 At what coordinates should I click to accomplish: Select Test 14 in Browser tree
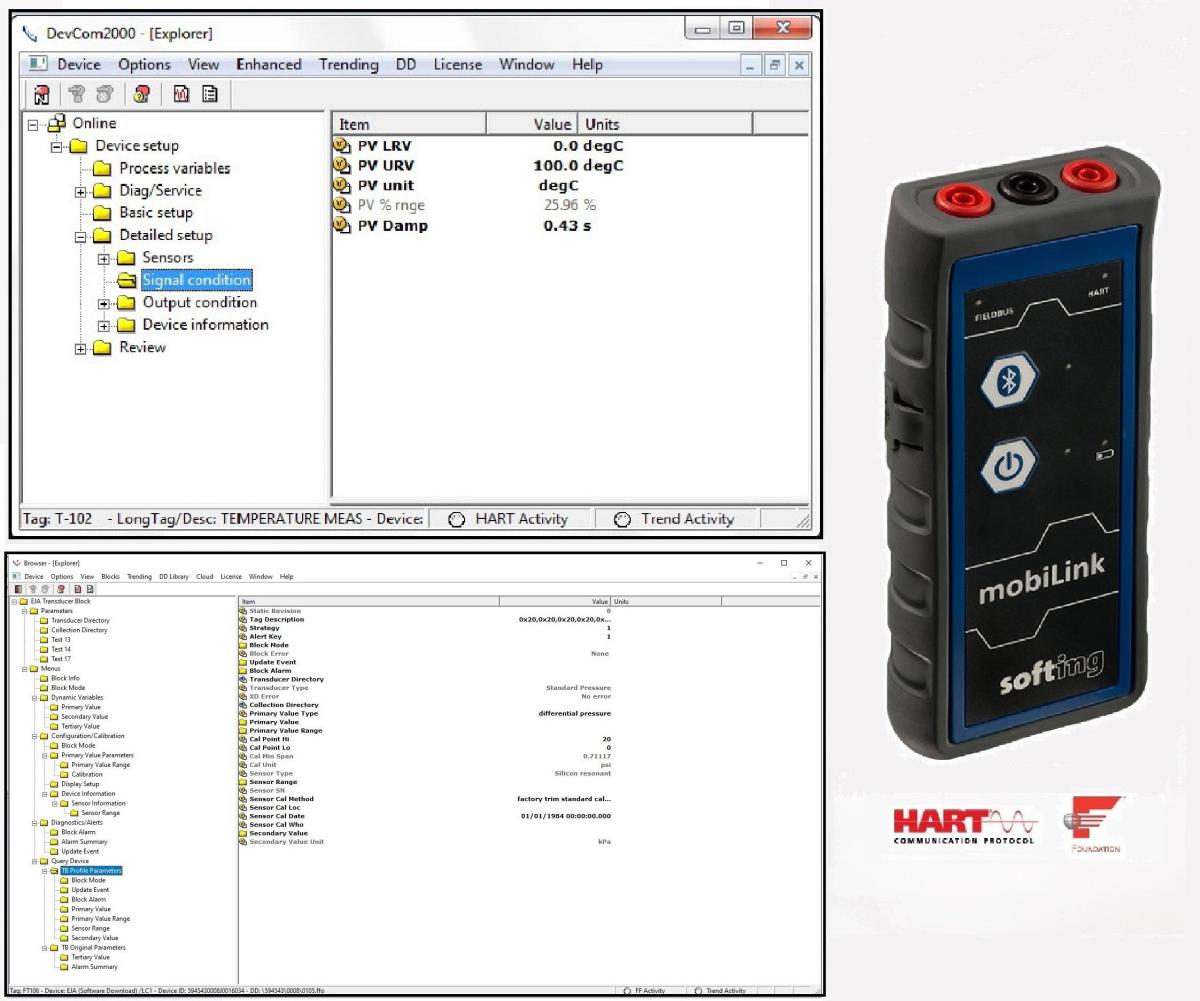(x=61, y=650)
